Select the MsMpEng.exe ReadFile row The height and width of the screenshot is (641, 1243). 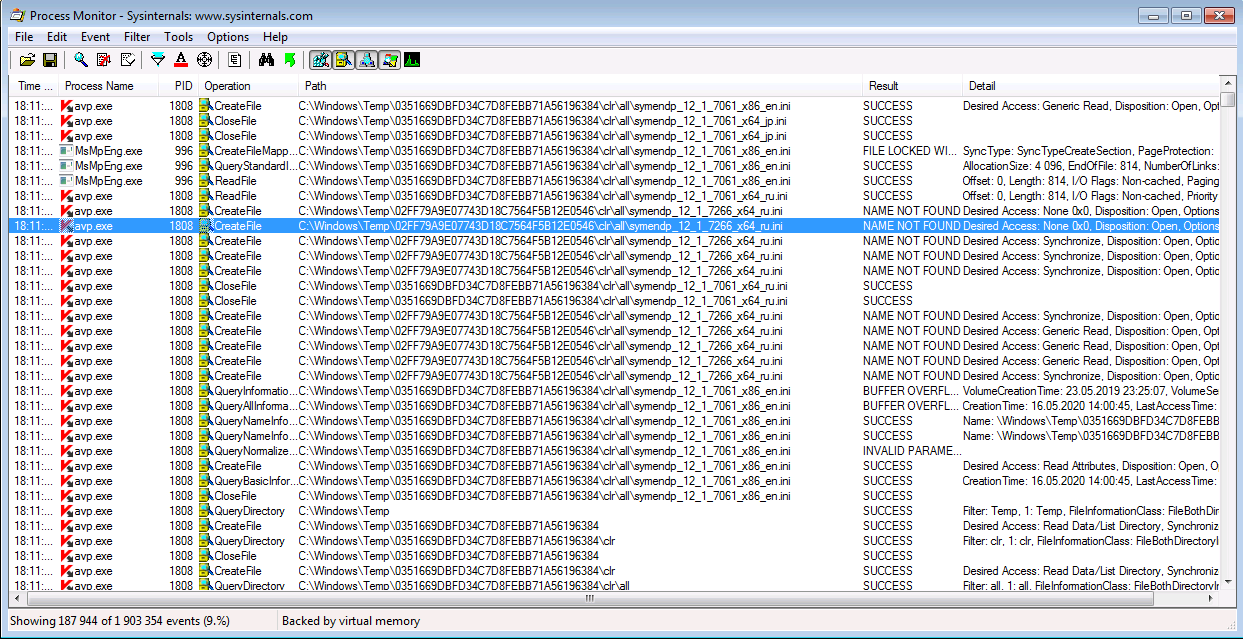point(615,181)
